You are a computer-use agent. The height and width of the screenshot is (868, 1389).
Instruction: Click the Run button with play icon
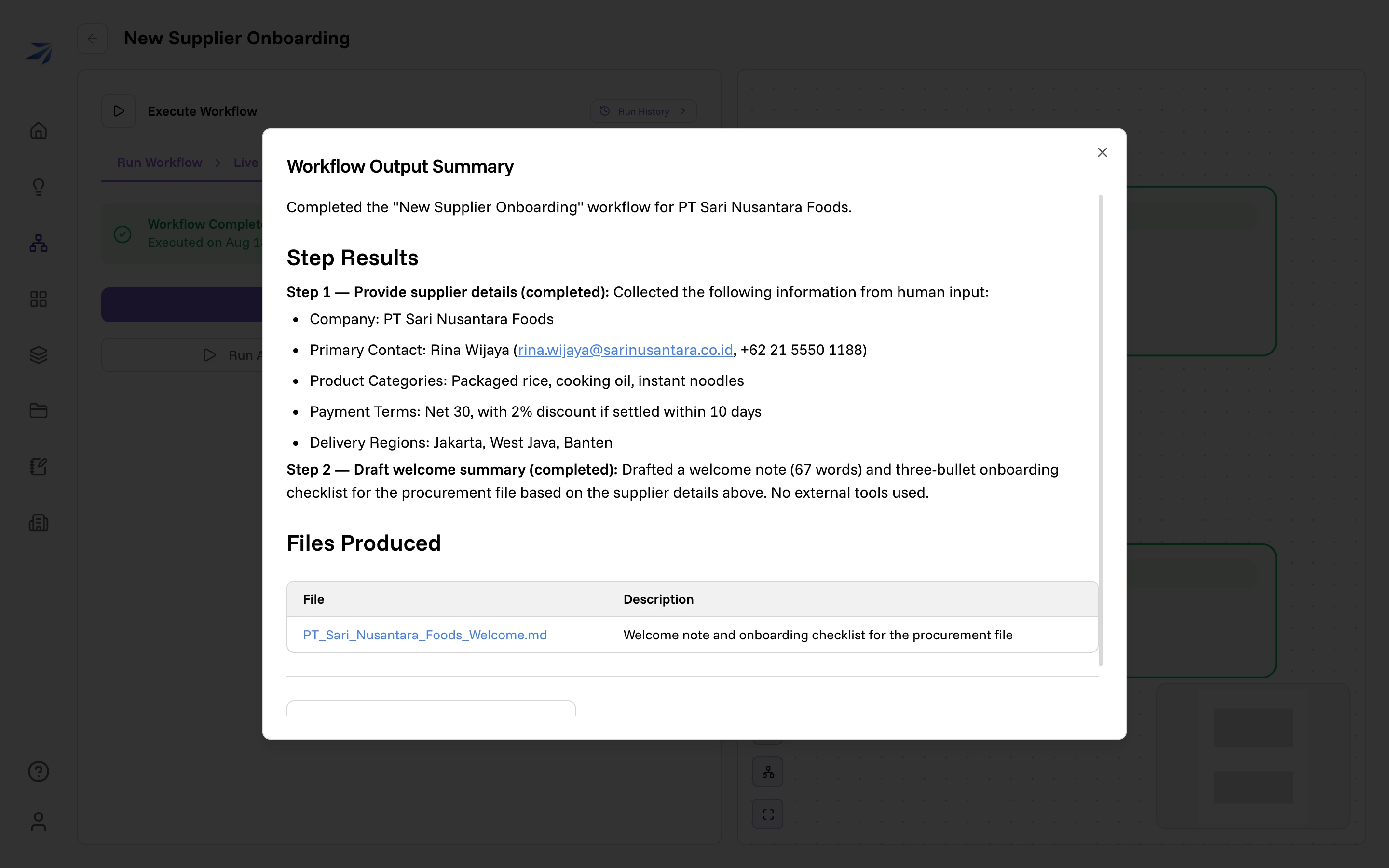(181, 355)
